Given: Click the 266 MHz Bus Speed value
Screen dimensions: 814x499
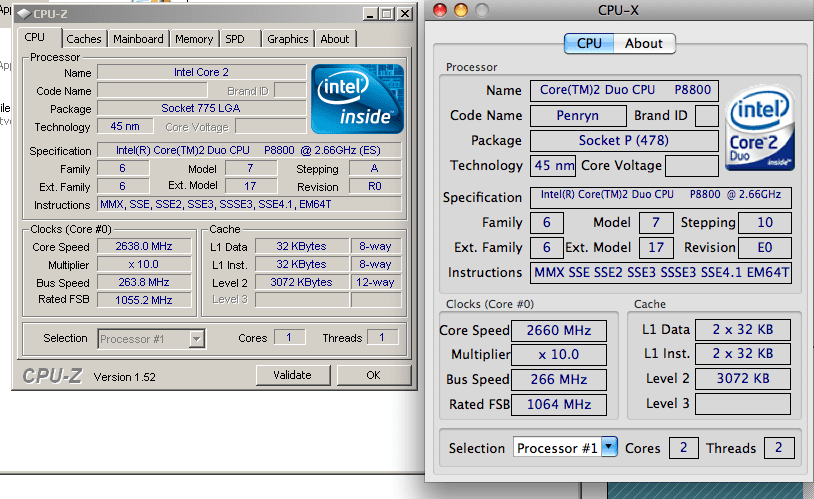Looking at the screenshot, I should pyautogui.click(x=559, y=380).
